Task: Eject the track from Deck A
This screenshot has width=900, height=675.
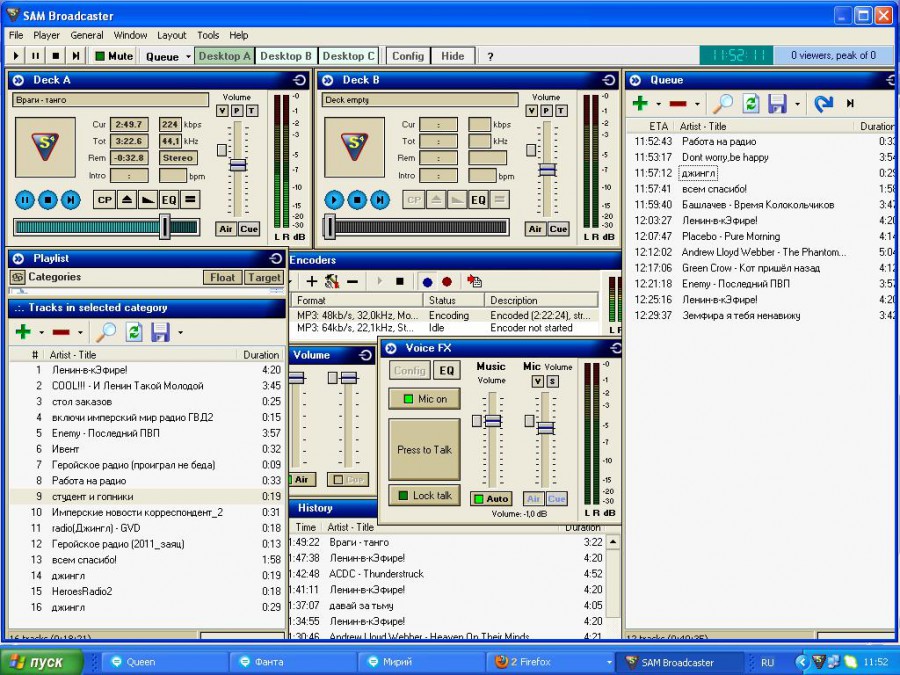Action: click(126, 200)
